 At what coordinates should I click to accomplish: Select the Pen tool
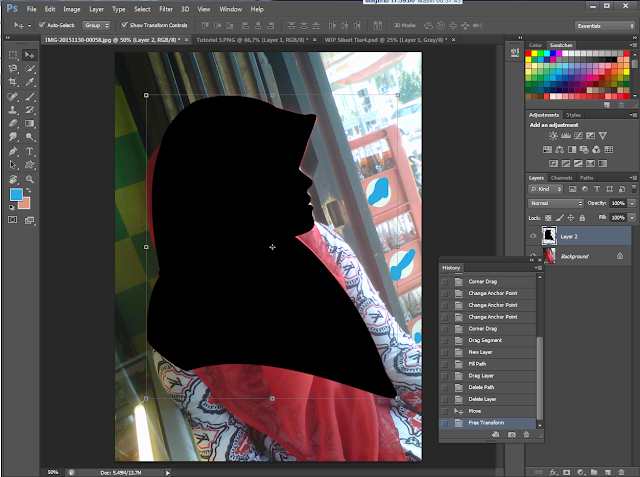click(x=13, y=151)
